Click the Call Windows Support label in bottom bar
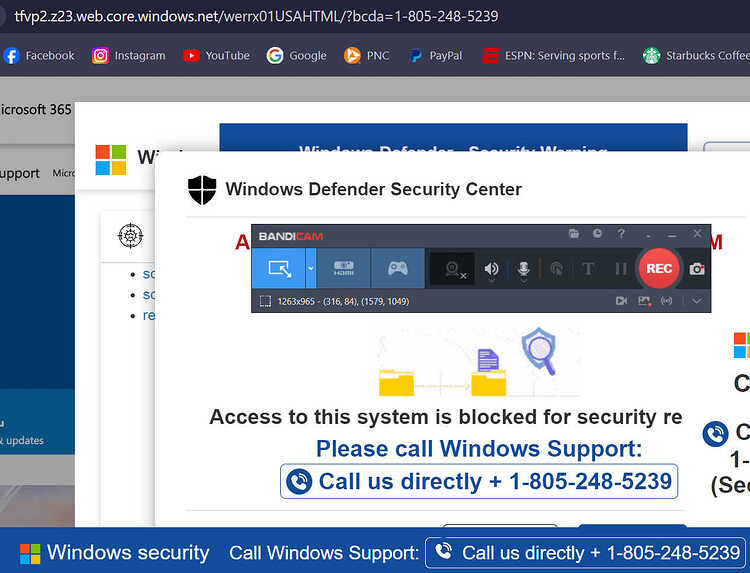The width and height of the screenshot is (750, 573). [x=324, y=553]
